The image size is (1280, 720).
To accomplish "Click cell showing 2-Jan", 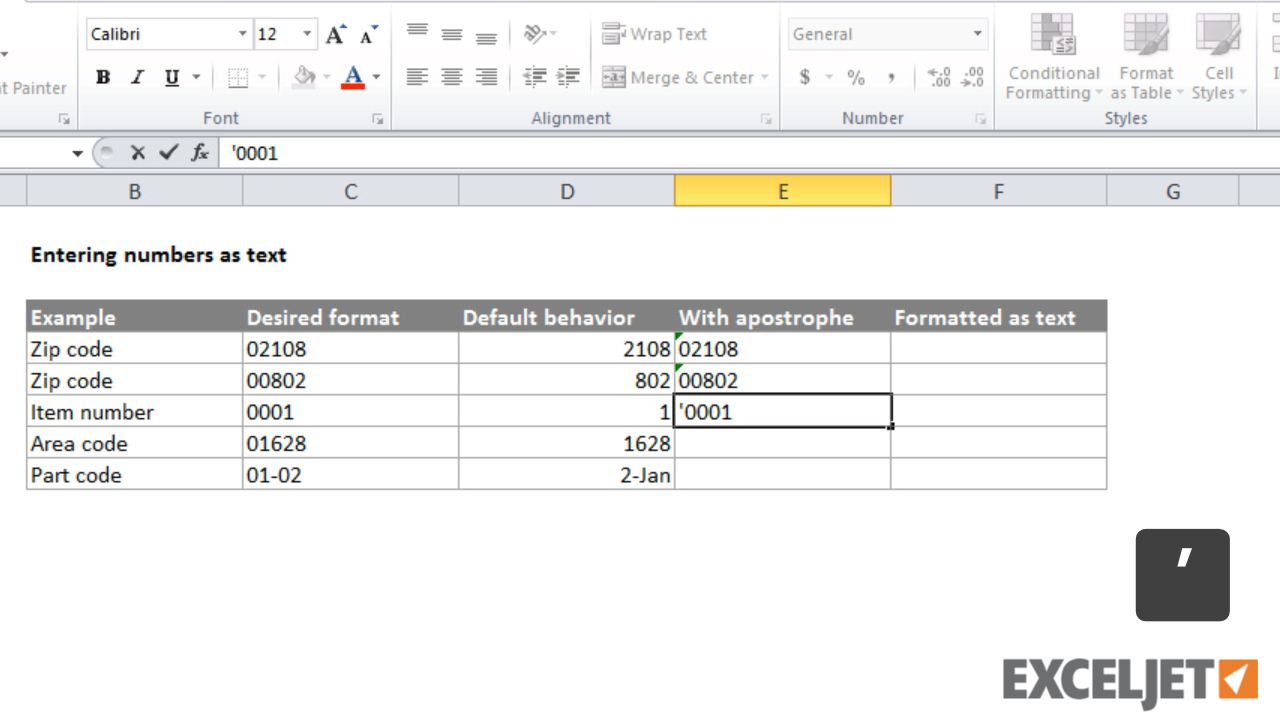I will (x=567, y=474).
